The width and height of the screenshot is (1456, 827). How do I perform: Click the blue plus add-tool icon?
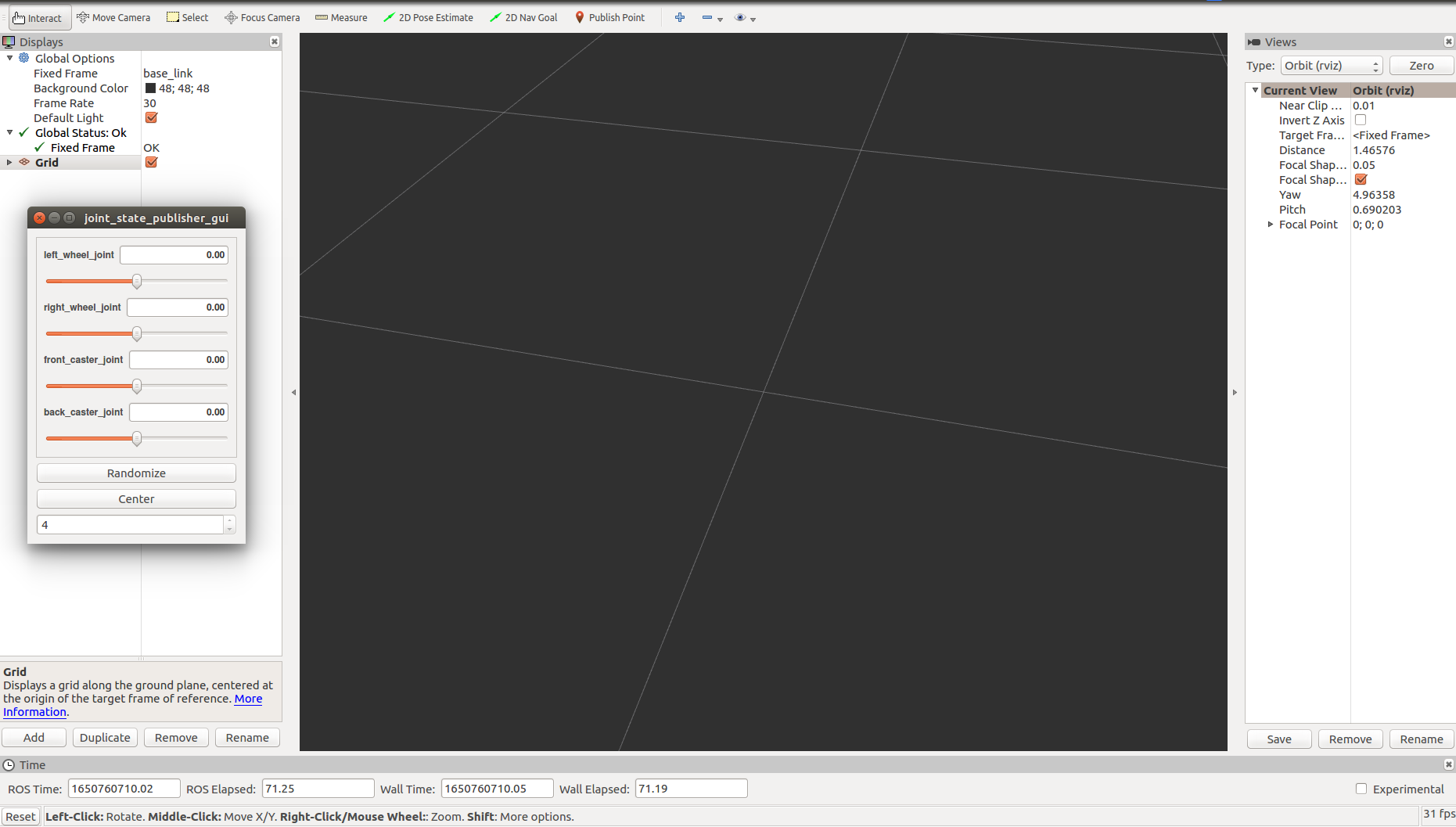pyautogui.click(x=680, y=17)
